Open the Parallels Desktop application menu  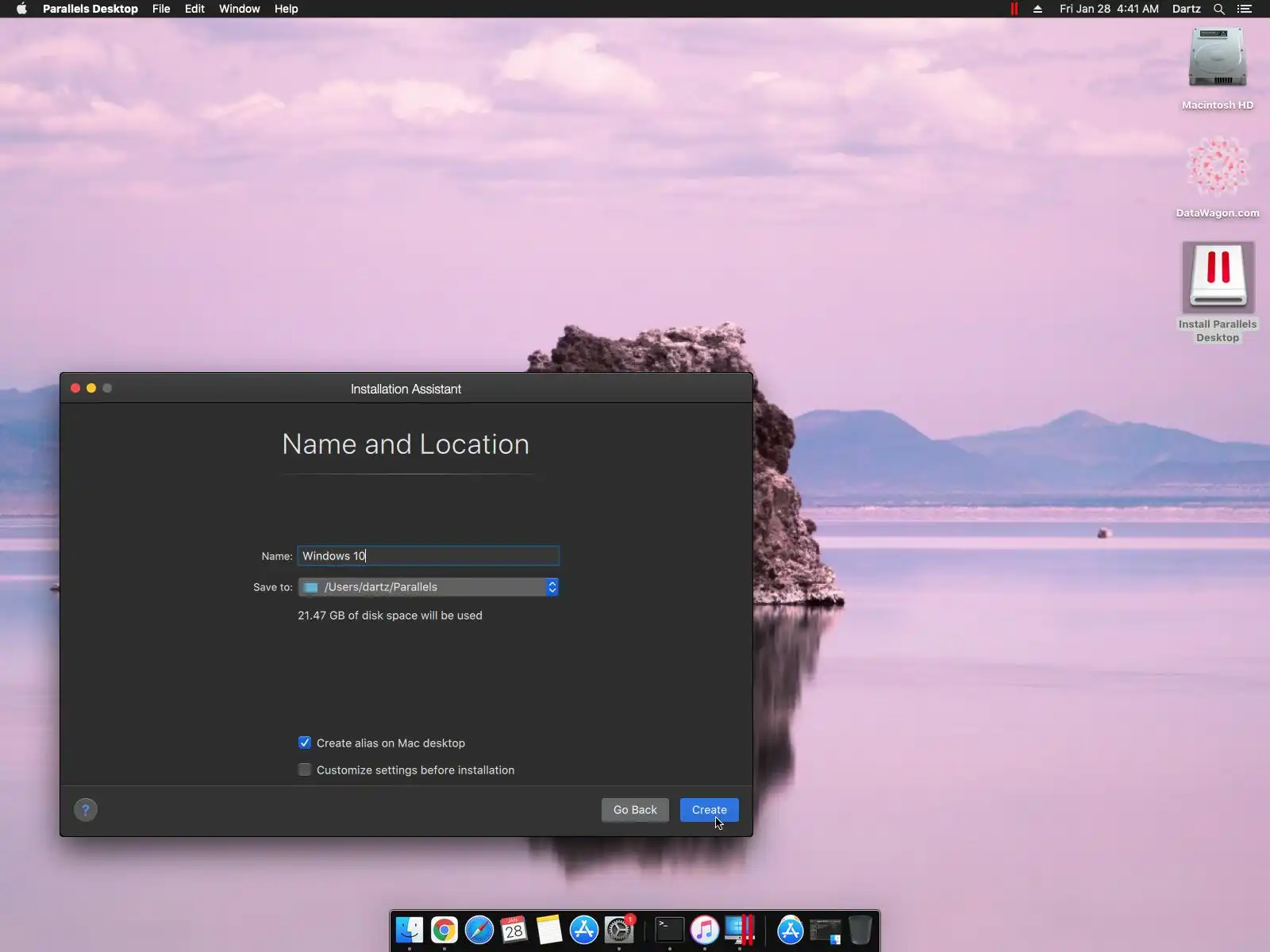(x=90, y=9)
